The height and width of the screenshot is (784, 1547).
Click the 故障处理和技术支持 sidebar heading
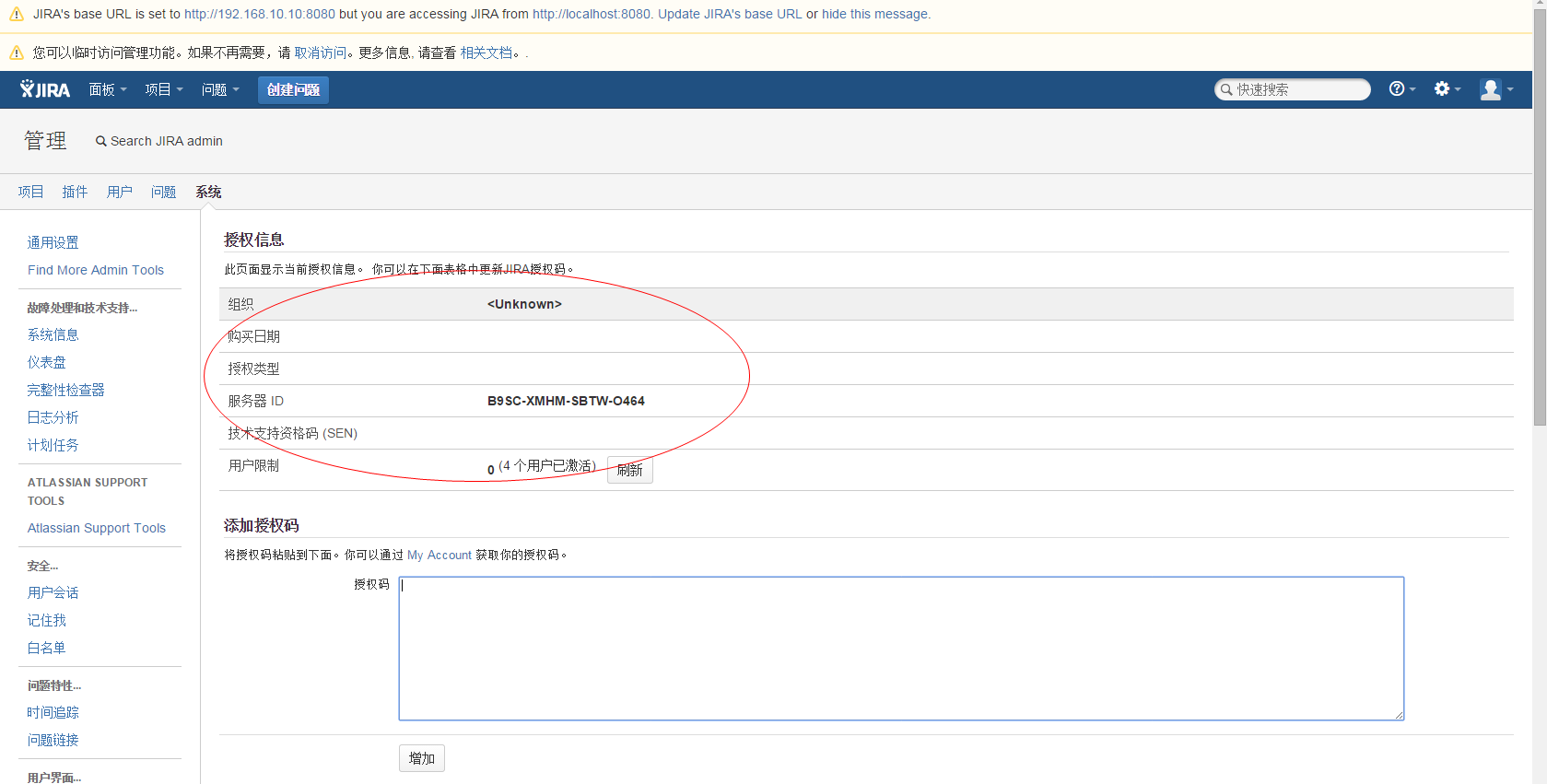point(82,308)
